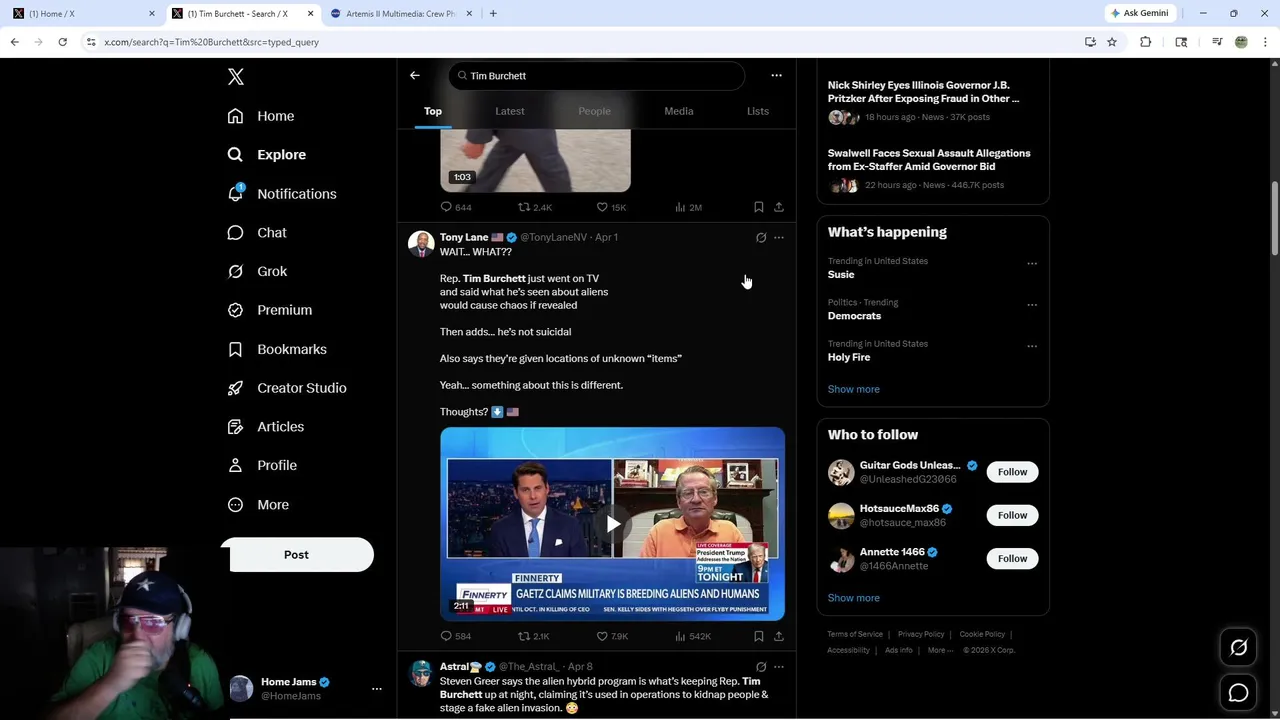Click Grok icon on Astral's post
1280x720 pixels.
click(x=761, y=667)
